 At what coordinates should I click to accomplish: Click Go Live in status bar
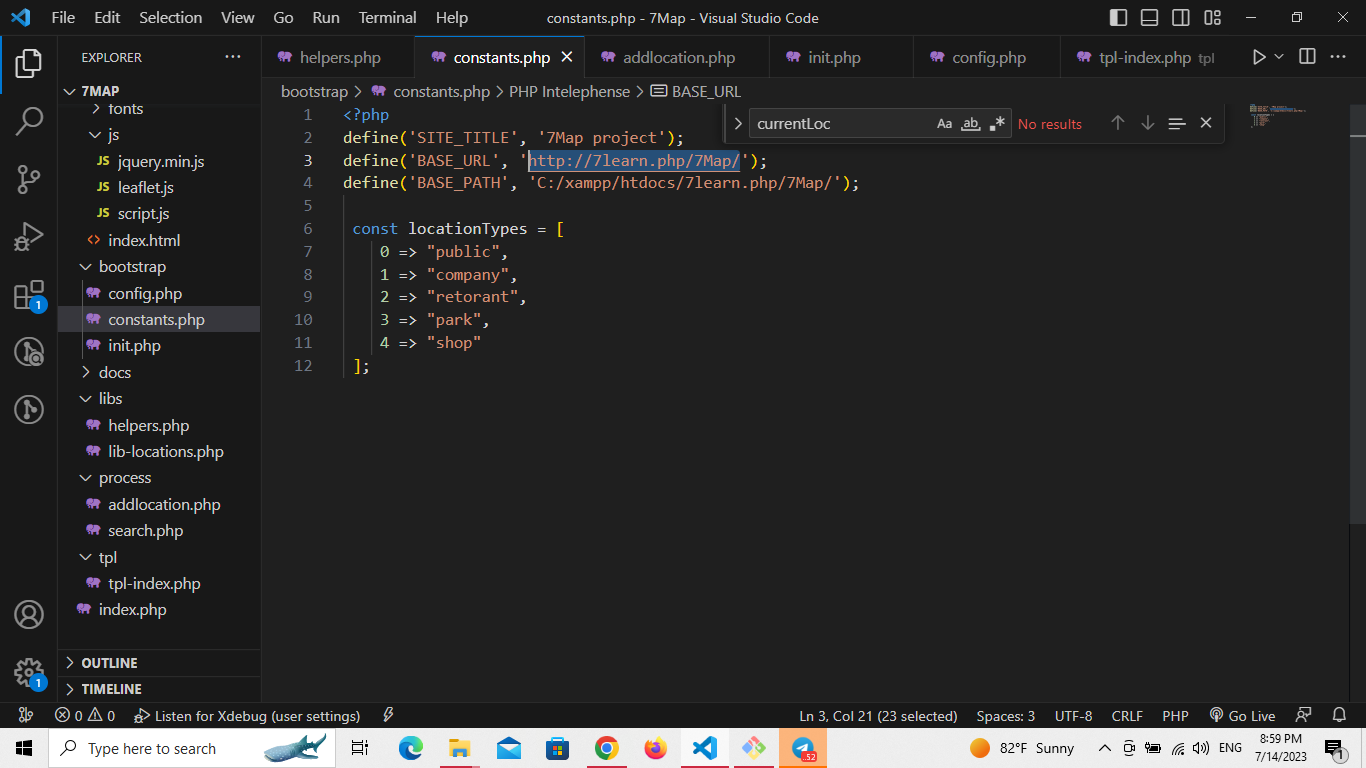coord(1242,716)
